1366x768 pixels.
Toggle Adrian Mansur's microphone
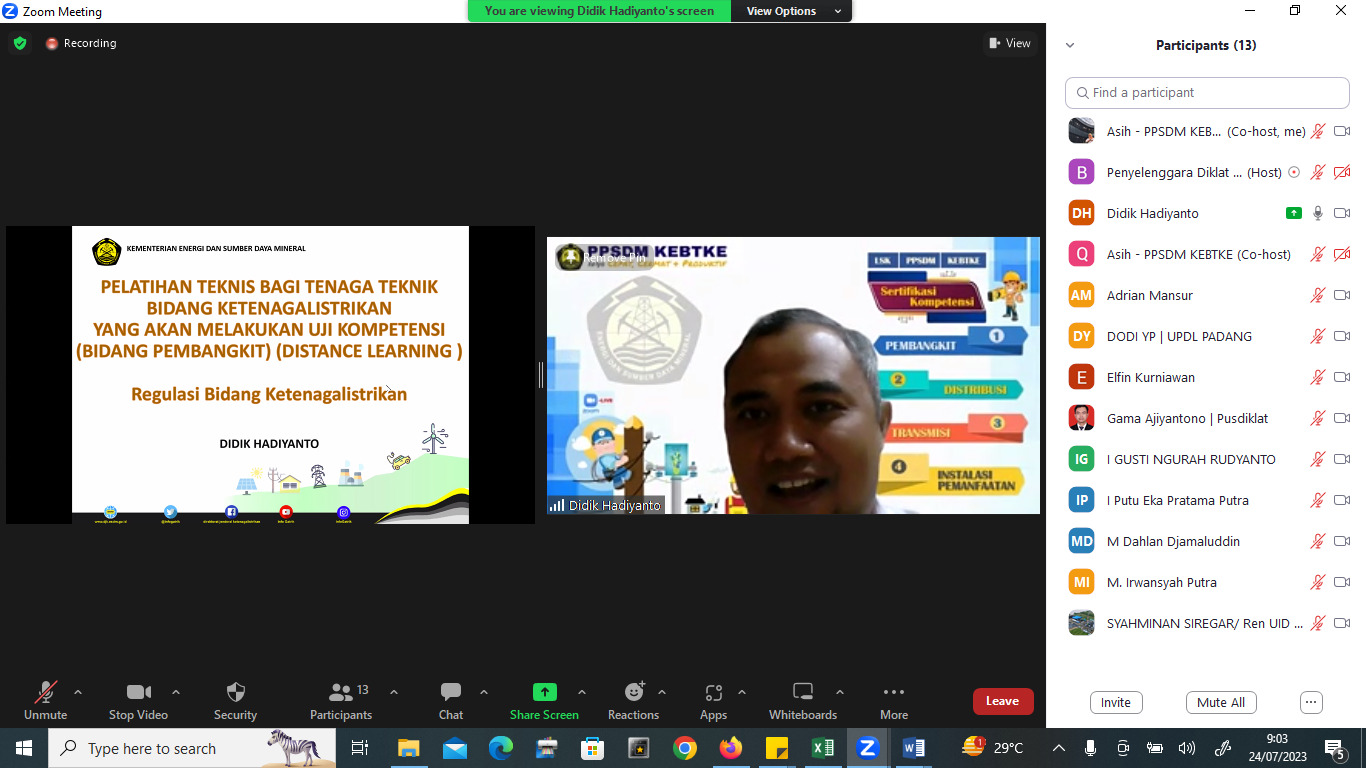click(x=1318, y=295)
